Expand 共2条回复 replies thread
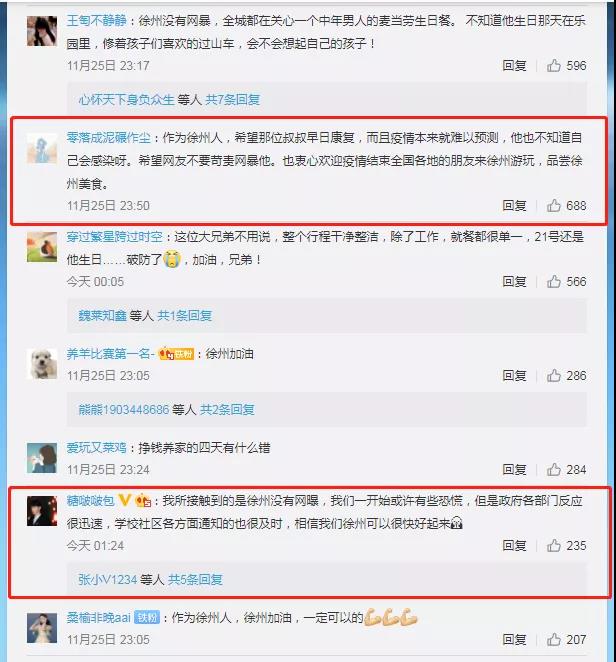This screenshot has width=616, height=662. click(x=227, y=409)
